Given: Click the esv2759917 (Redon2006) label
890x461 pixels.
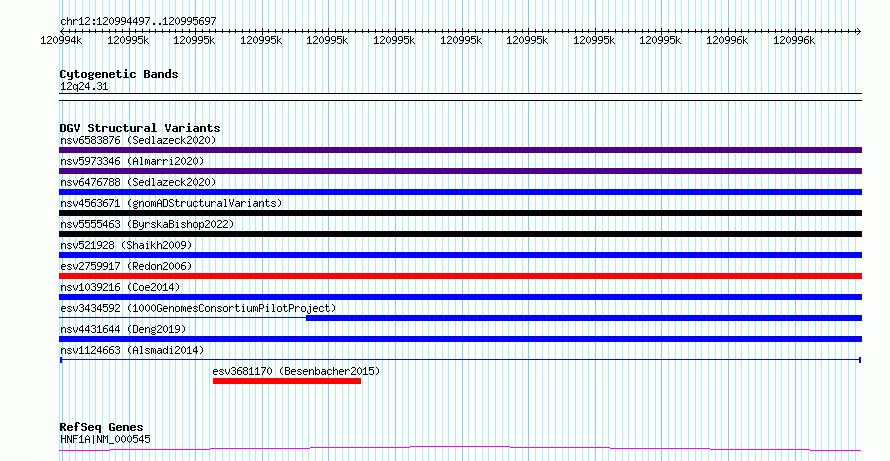Looking at the screenshot, I should point(126,266).
